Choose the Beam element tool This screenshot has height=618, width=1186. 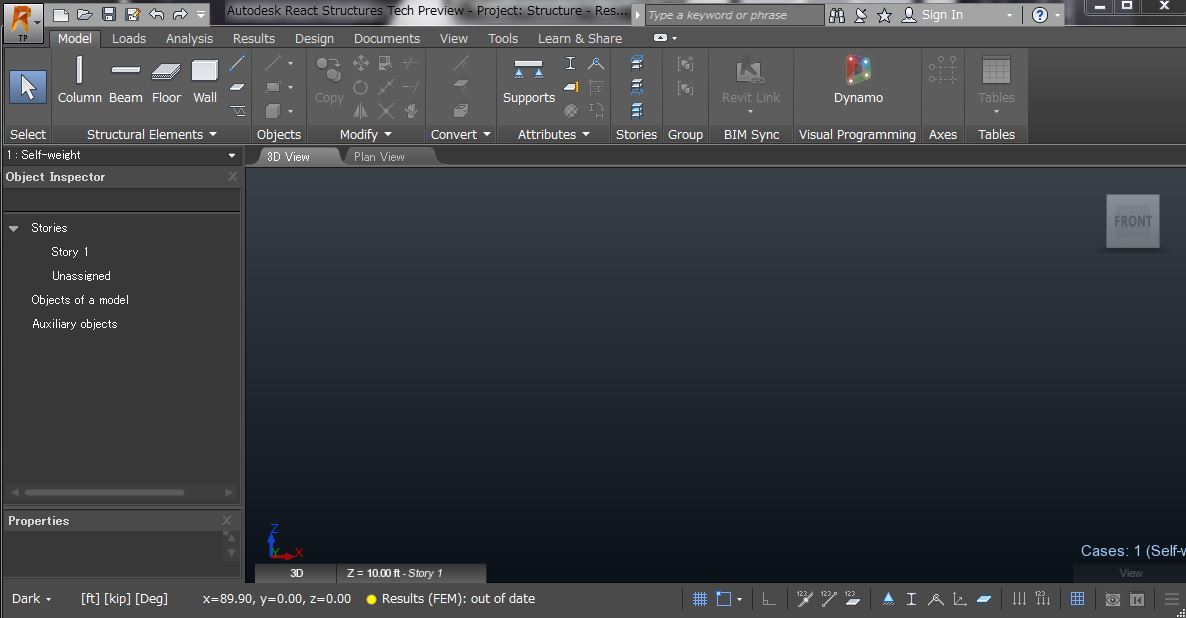[126, 80]
